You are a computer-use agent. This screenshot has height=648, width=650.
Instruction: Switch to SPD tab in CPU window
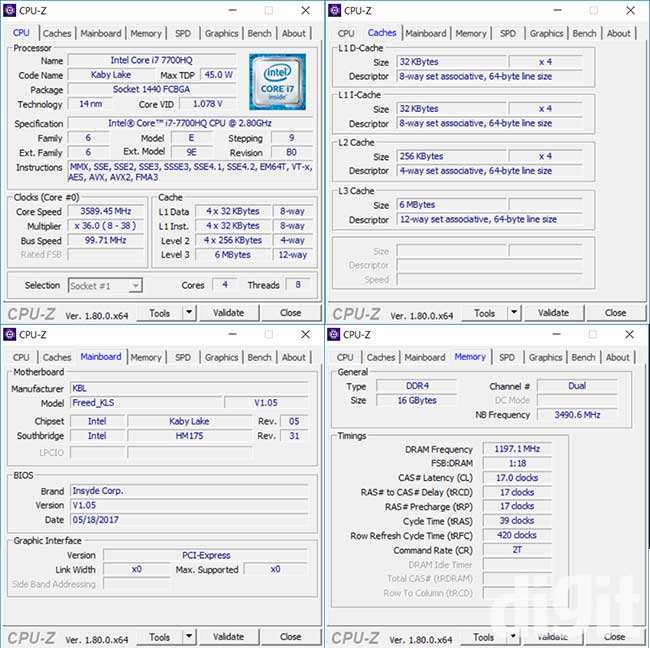[x=183, y=33]
